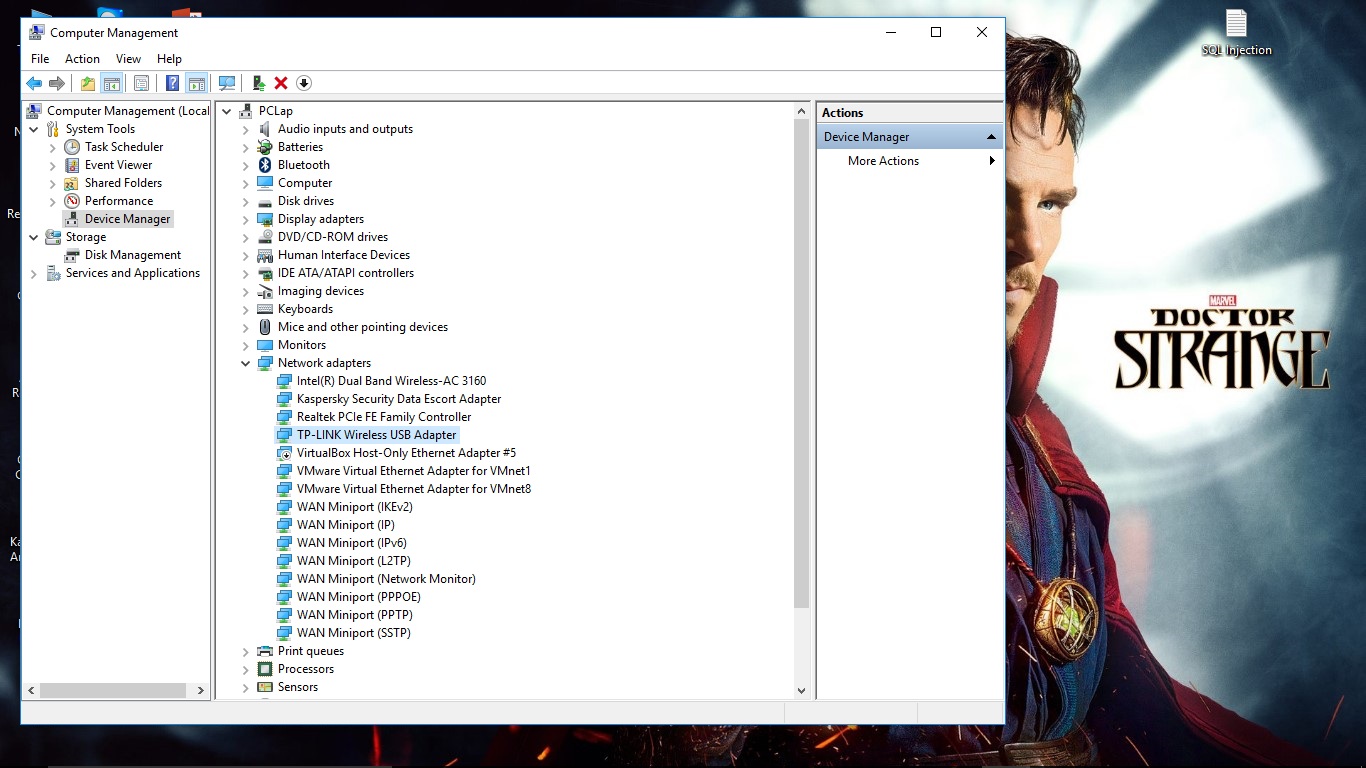The width and height of the screenshot is (1366, 768).
Task: Open the View menu
Action: pyautogui.click(x=128, y=59)
